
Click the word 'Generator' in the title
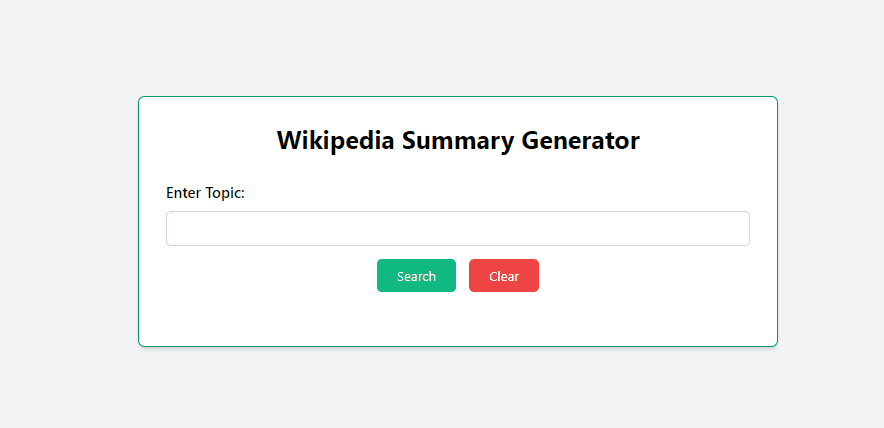(x=580, y=140)
